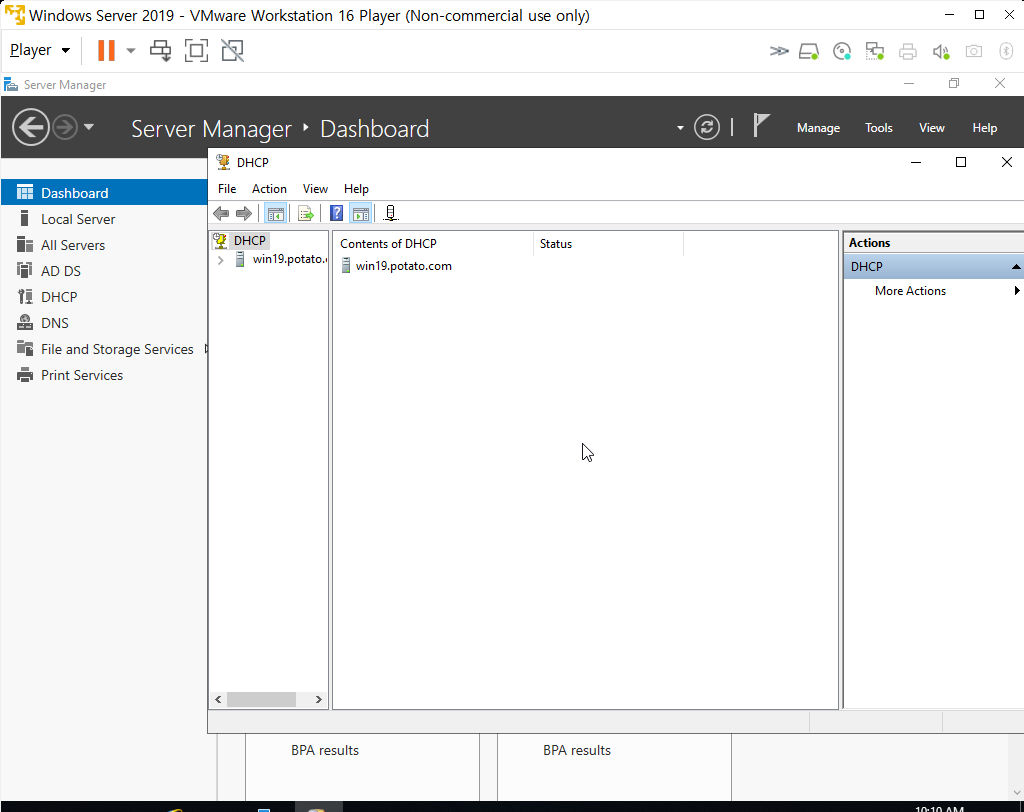This screenshot has width=1024, height=812.
Task: Click the Contents of DHCP column header
Action: pyautogui.click(x=435, y=244)
